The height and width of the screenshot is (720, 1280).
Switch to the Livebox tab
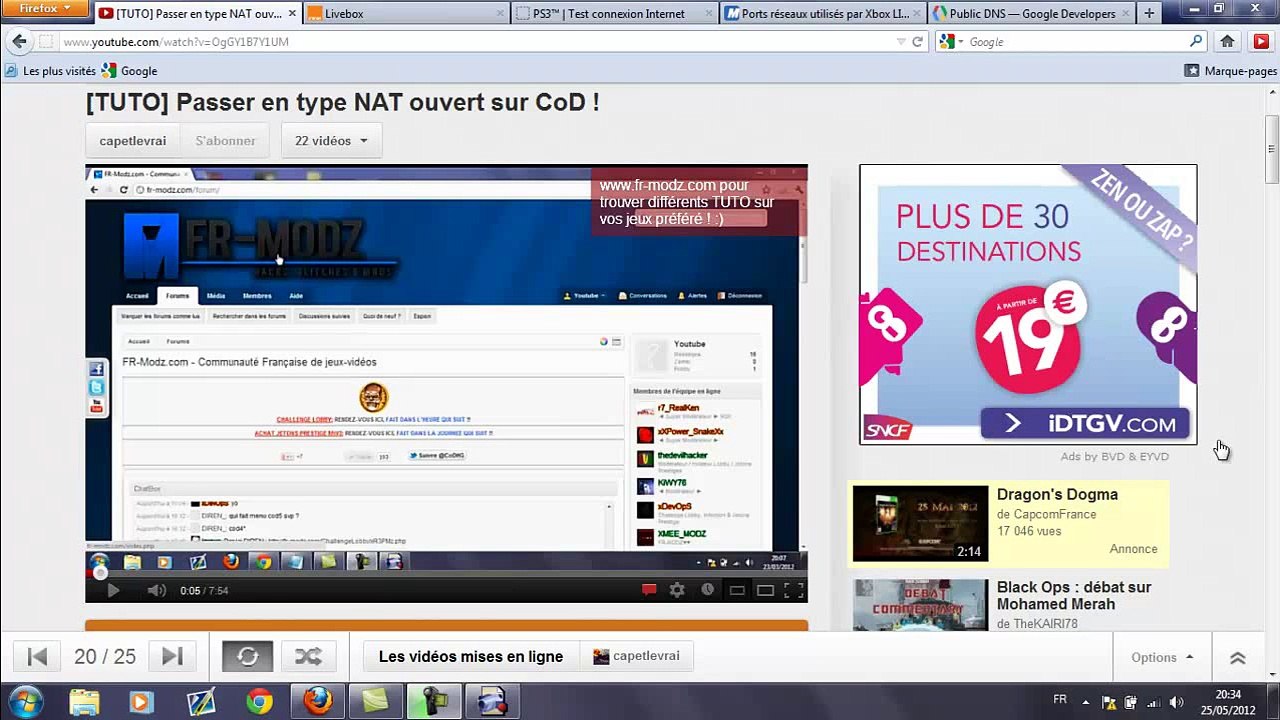tap(406, 14)
